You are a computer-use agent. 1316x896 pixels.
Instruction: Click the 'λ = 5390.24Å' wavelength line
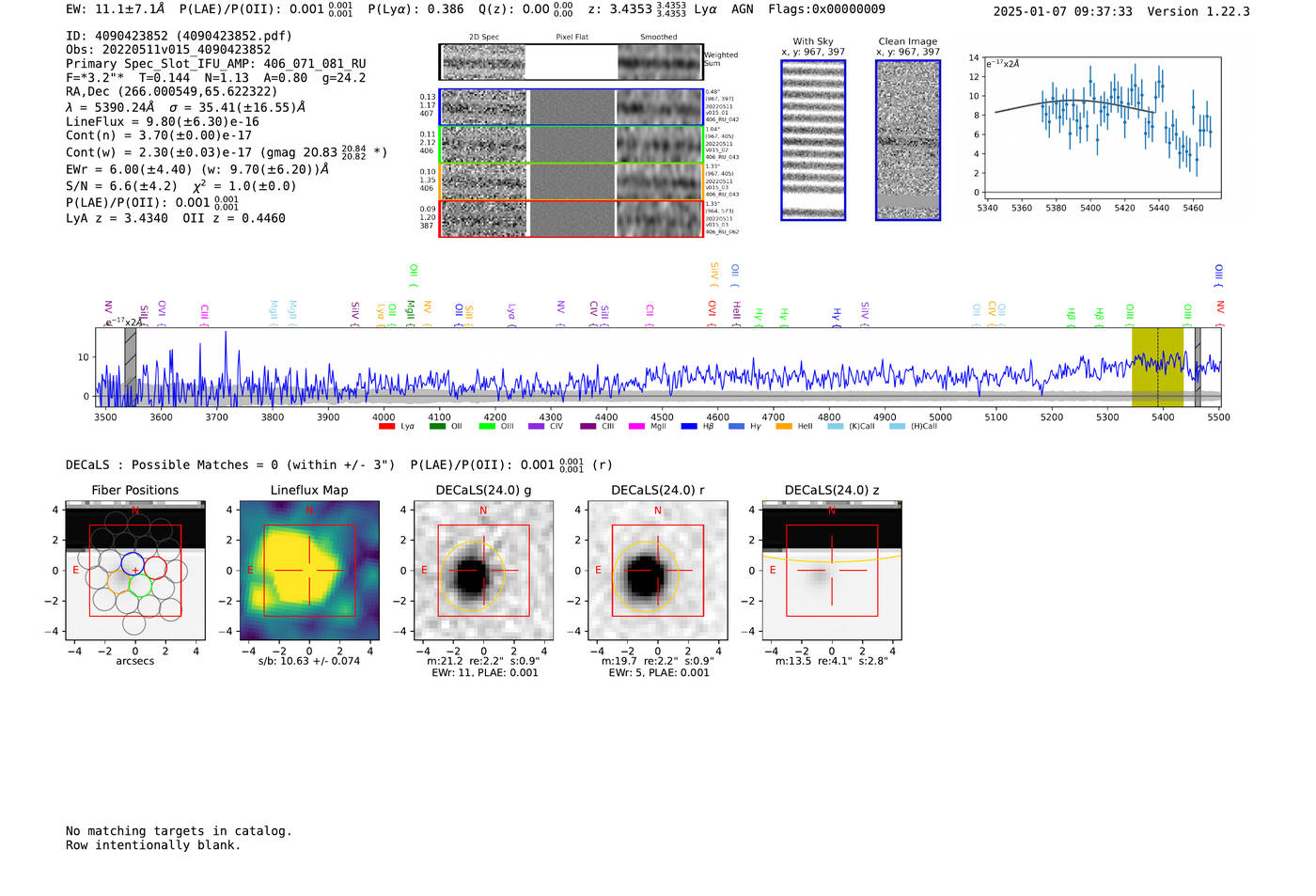110,107
